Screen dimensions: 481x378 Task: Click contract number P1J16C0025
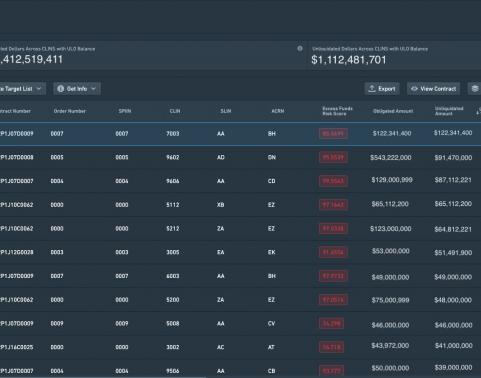[17, 347]
